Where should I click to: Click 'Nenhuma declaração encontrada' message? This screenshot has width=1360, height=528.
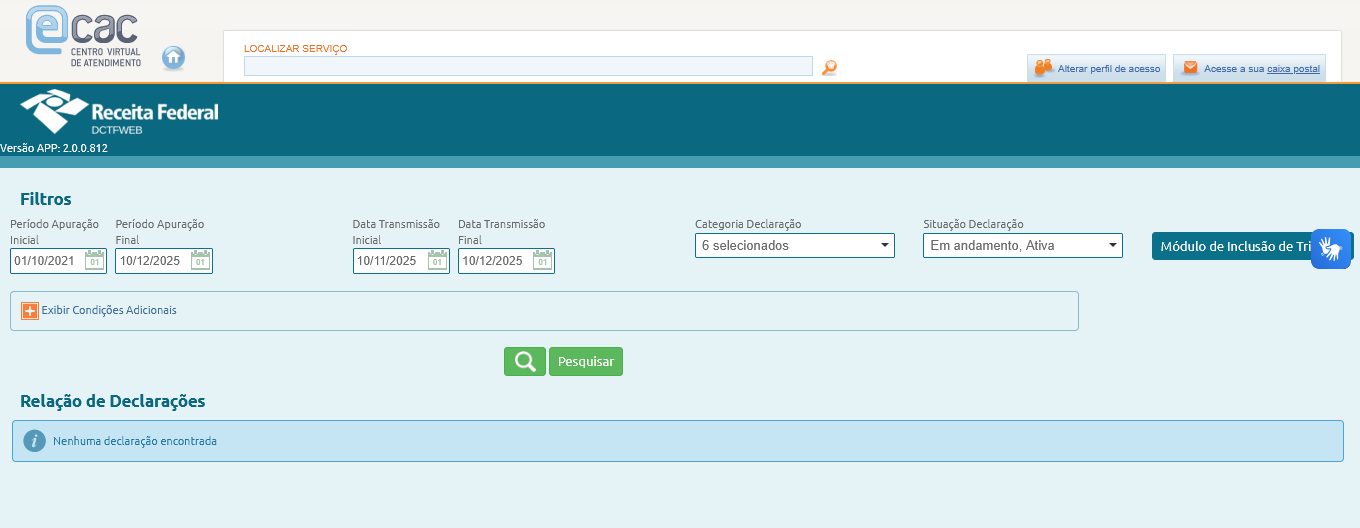pos(135,441)
